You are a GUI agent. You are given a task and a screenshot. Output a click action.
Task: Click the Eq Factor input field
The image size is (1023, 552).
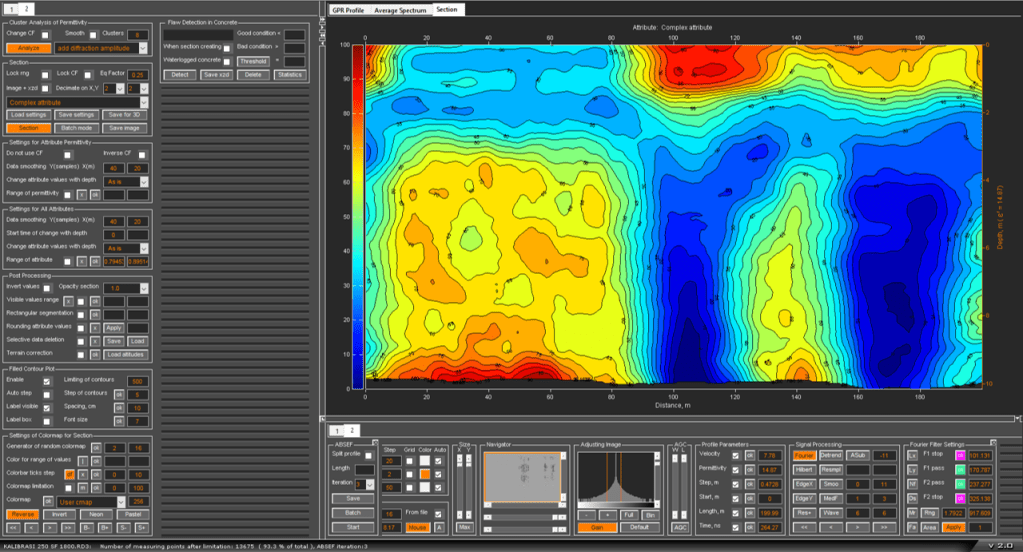138,74
